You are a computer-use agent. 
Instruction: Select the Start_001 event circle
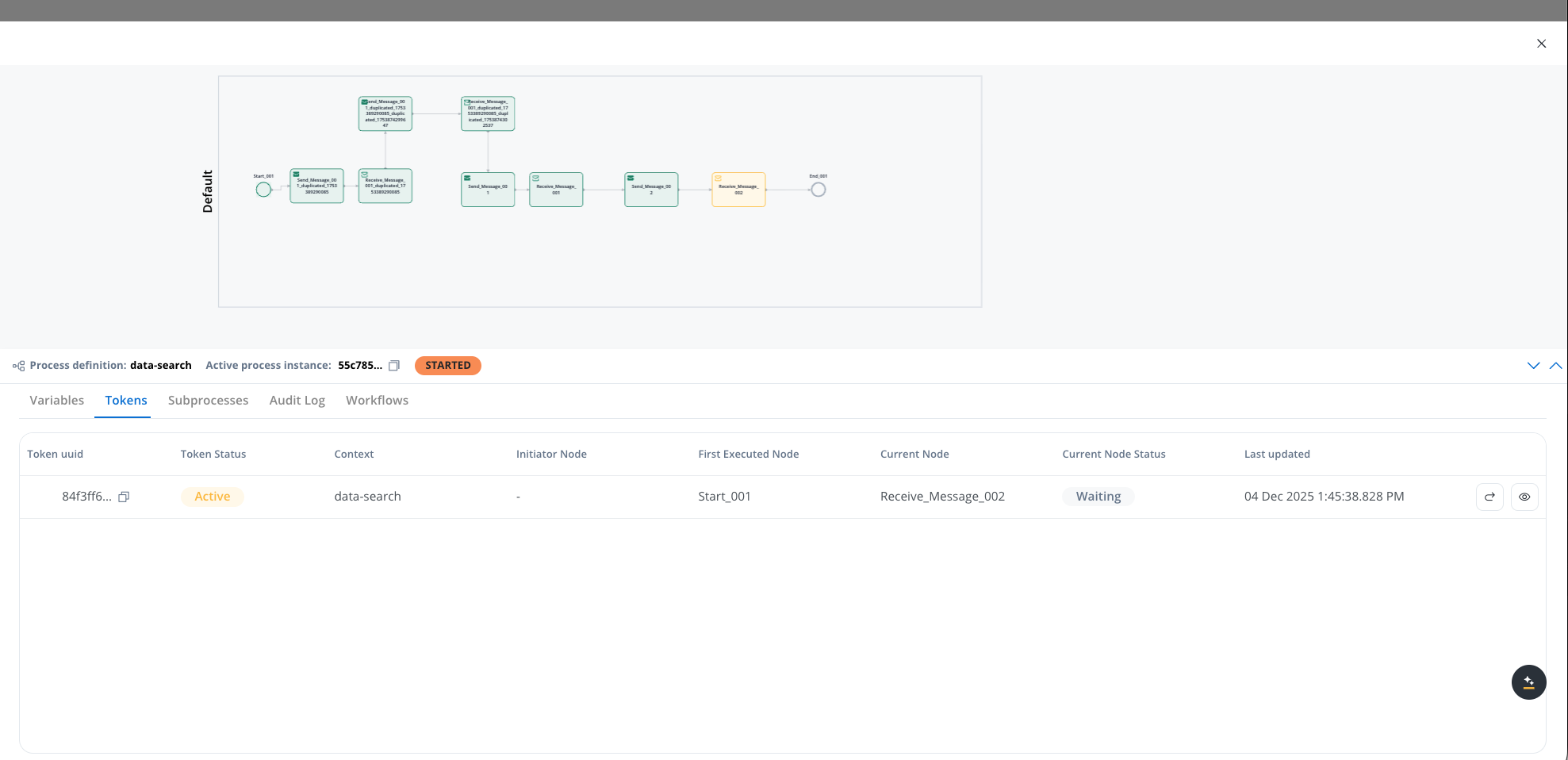263,190
